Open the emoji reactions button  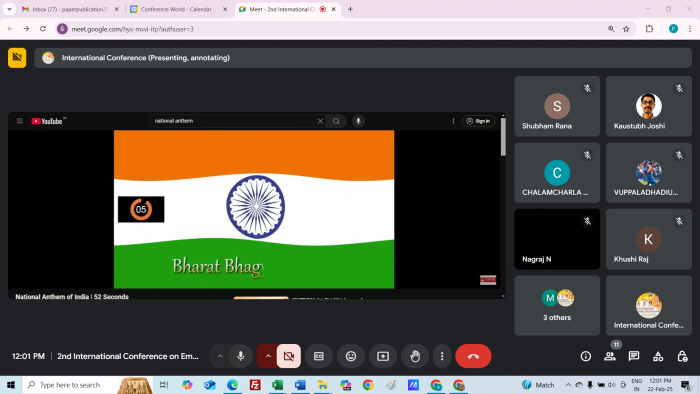coord(351,356)
